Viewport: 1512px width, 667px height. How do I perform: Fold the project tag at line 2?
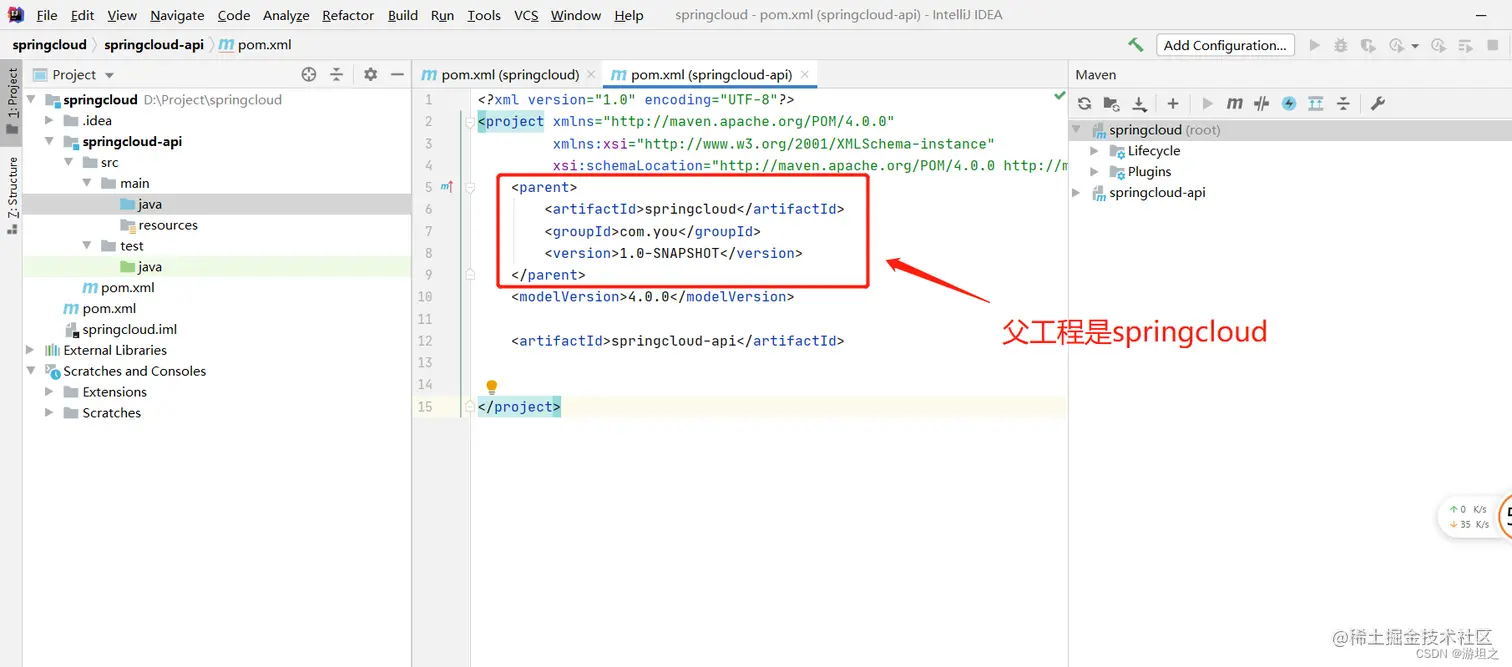click(469, 122)
